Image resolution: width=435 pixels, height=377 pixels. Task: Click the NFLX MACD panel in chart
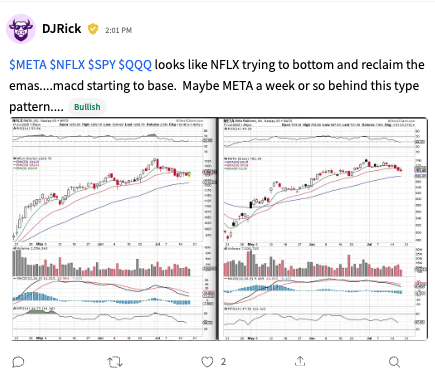(108, 291)
